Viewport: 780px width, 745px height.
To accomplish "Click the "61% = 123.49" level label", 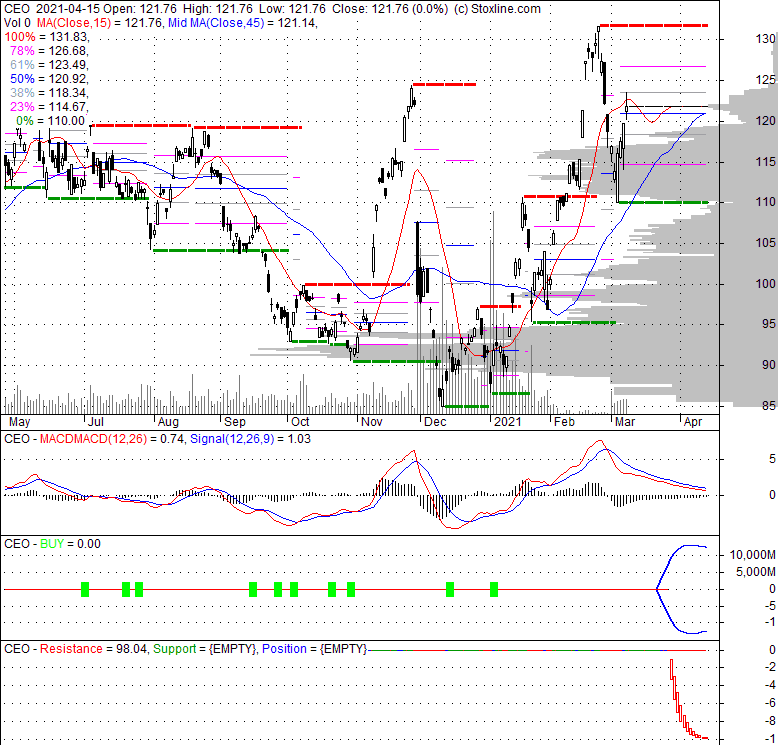I will [49, 65].
